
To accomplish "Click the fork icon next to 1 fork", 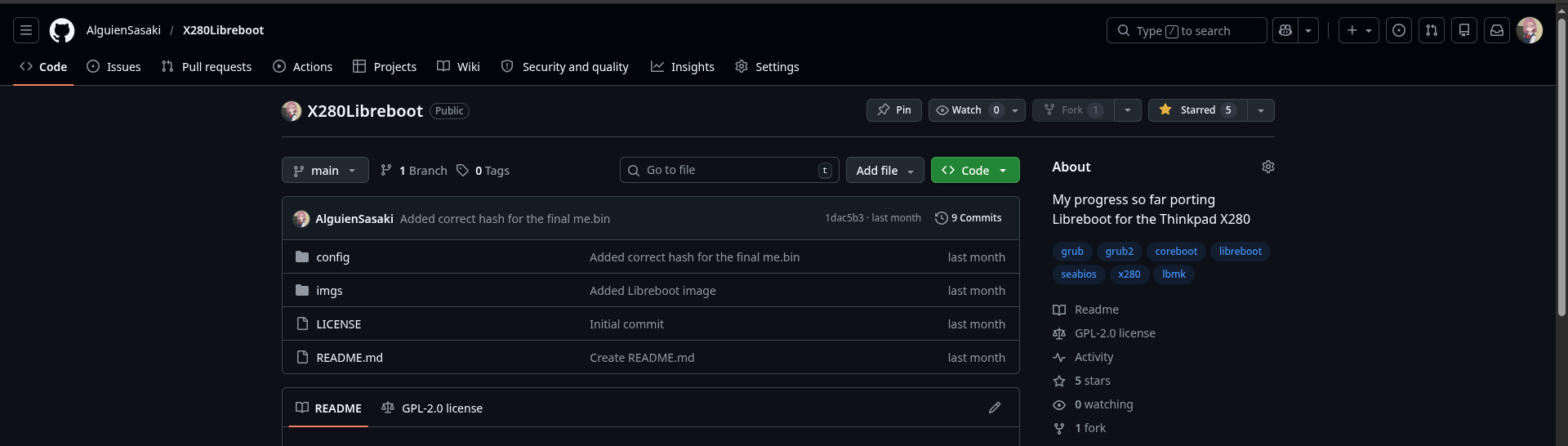I will tap(1059, 428).
